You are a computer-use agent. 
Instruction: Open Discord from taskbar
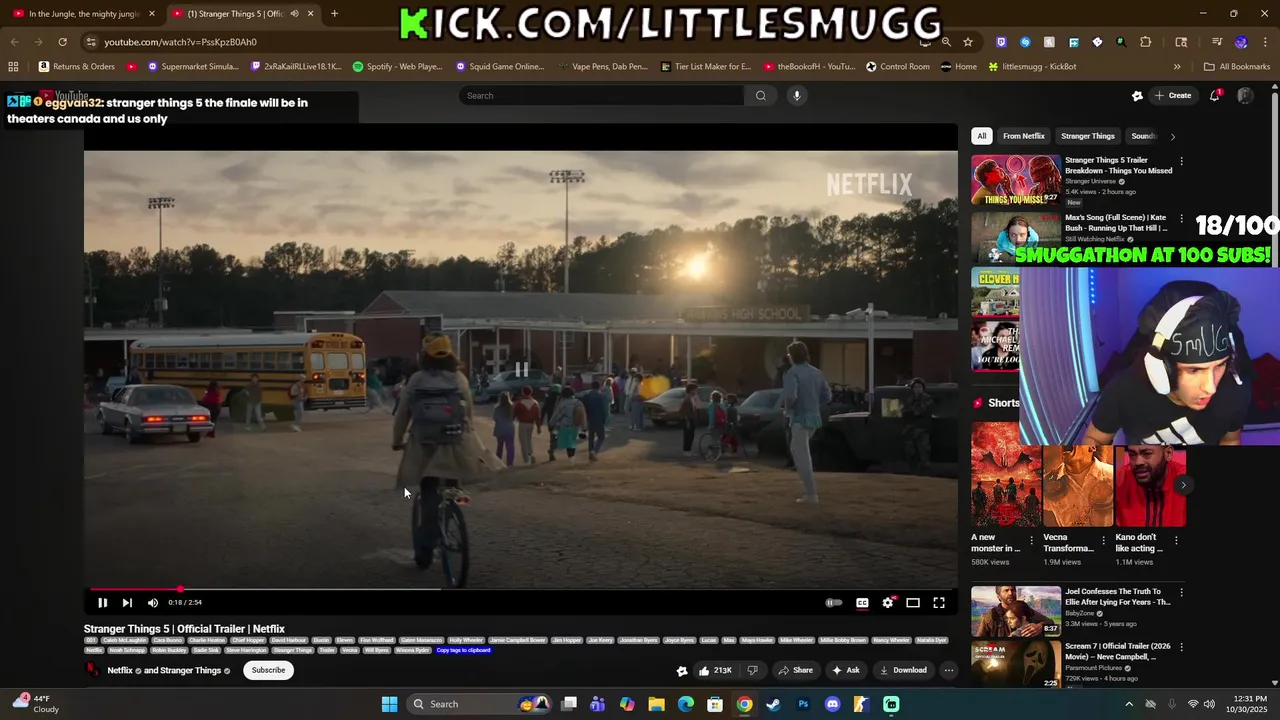tap(832, 704)
